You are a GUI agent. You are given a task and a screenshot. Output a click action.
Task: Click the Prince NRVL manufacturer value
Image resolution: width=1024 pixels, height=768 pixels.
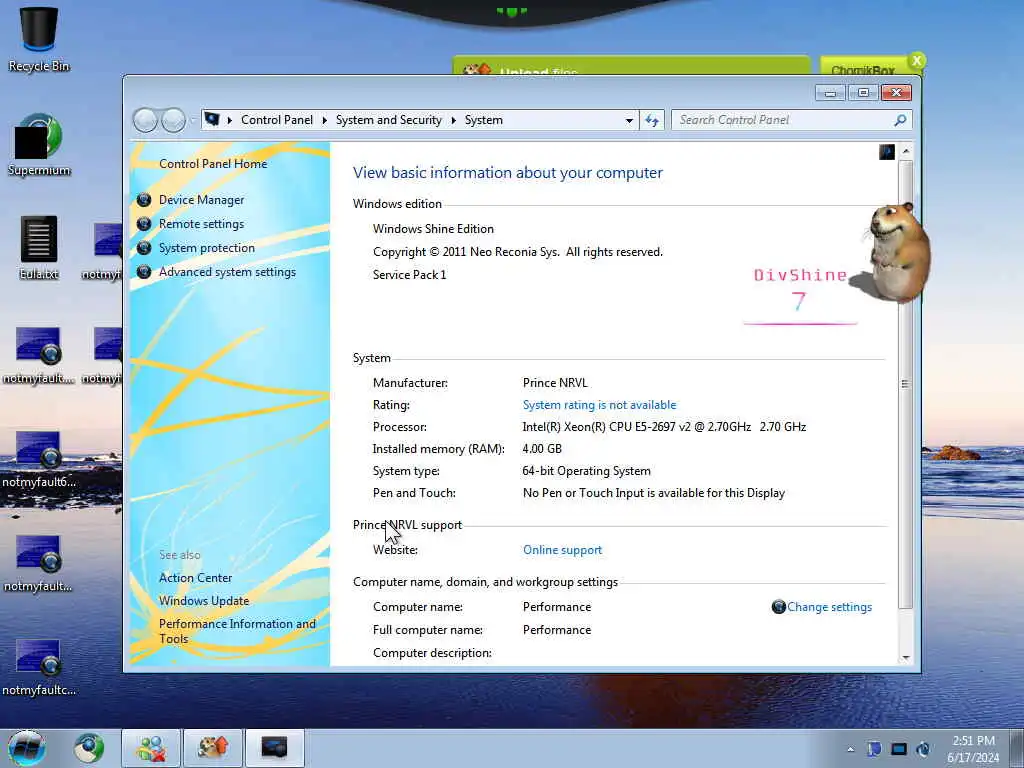click(555, 383)
